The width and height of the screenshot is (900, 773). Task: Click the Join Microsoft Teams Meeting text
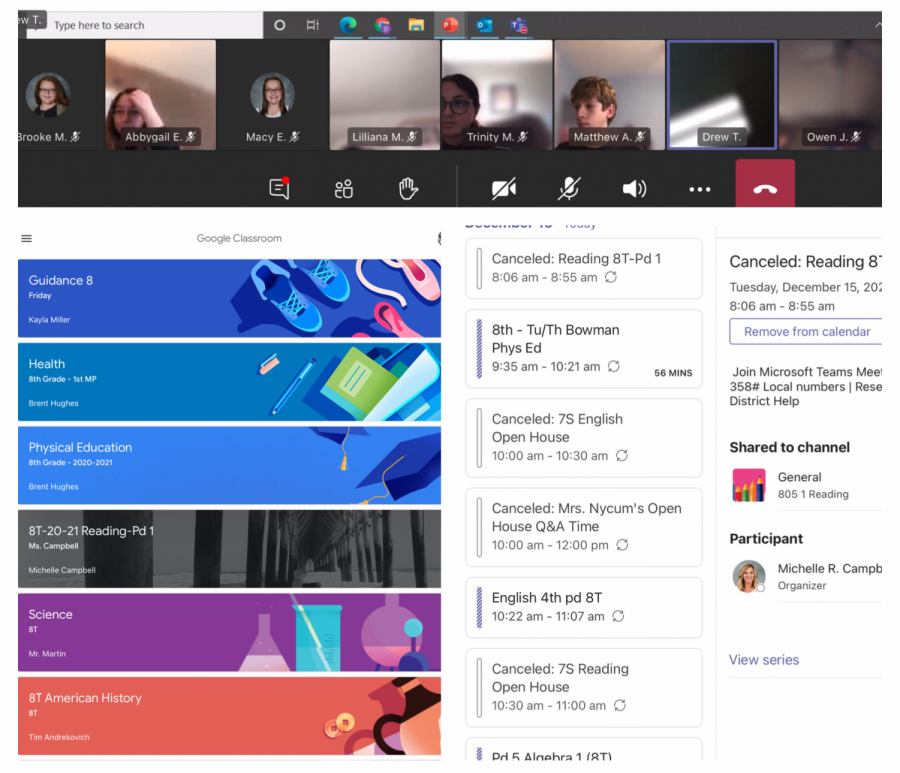pyautogui.click(x=808, y=372)
